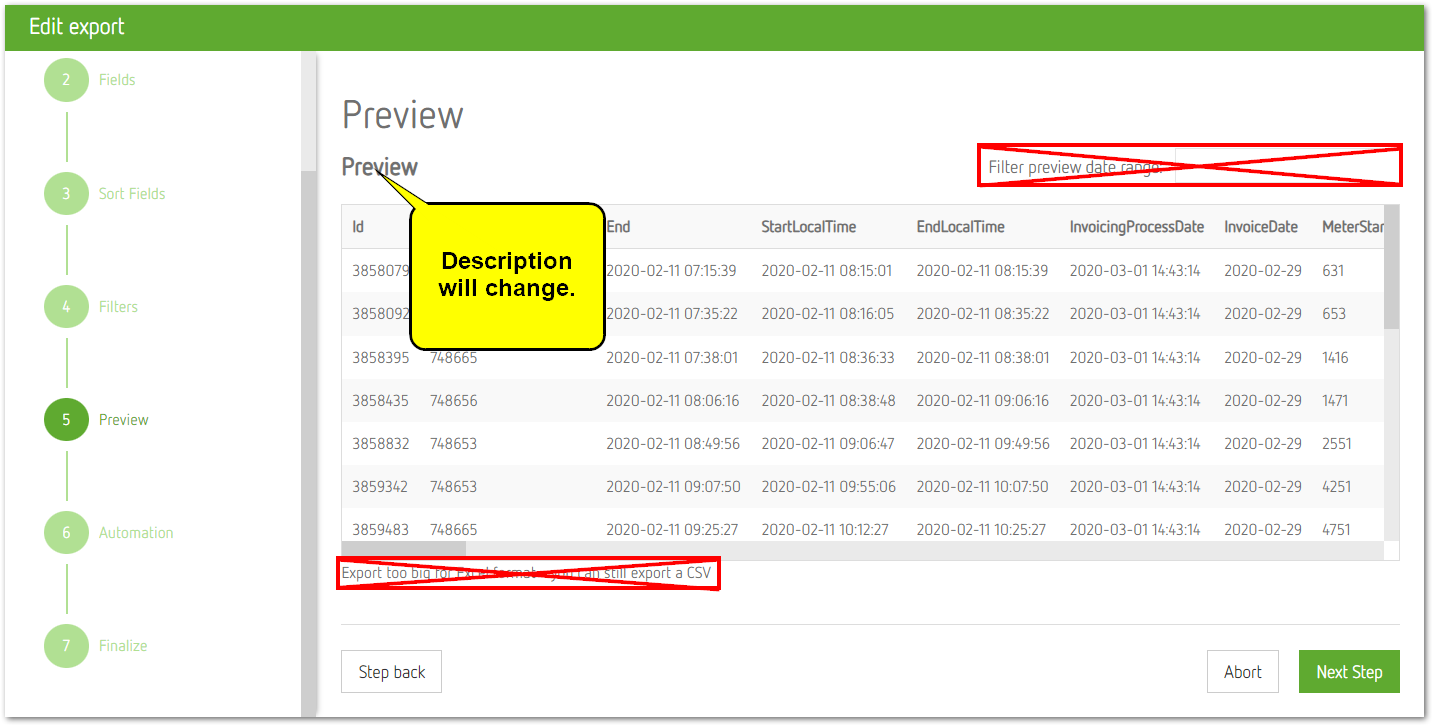Select the Automation step in the wizard
Screen dimensions: 1433x726
point(108,532)
